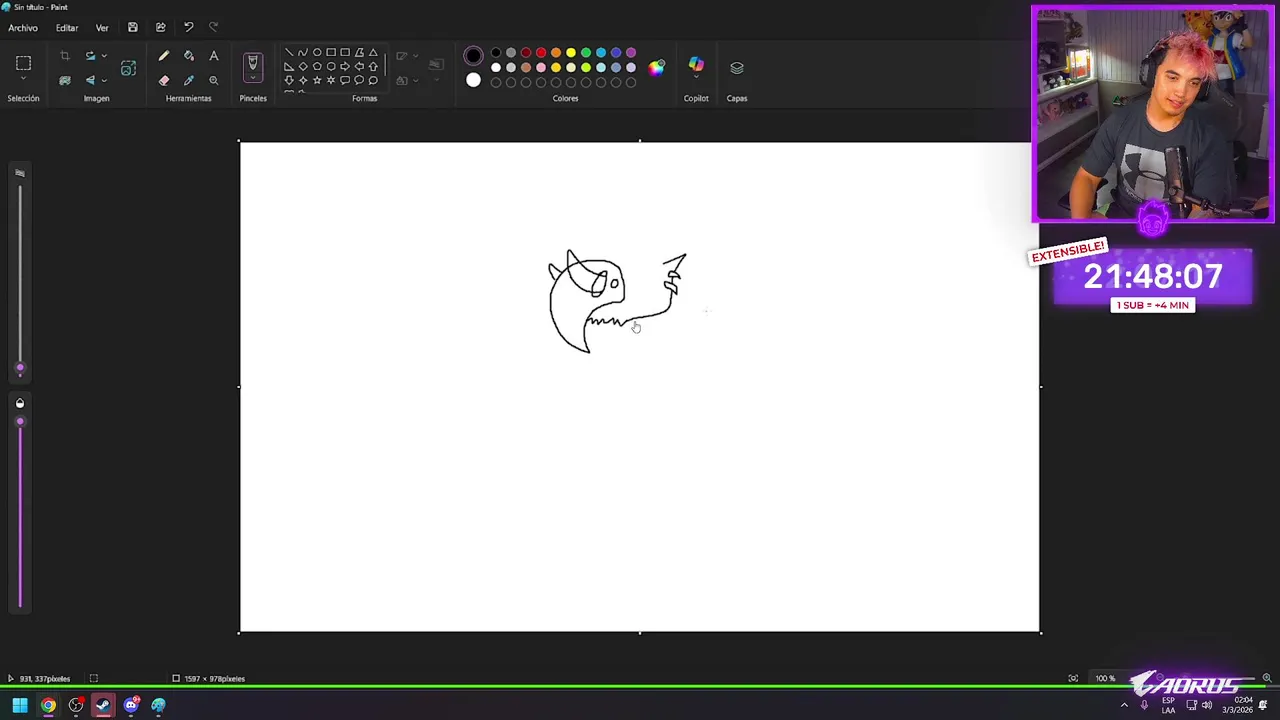Choose the purple color swatch
1280x720 pixels.
[x=631, y=53]
